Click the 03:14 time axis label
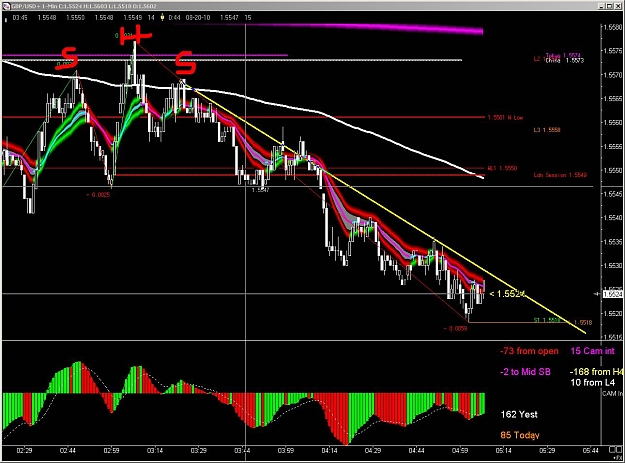Image resolution: width=625 pixels, height=463 pixels. pos(155,451)
